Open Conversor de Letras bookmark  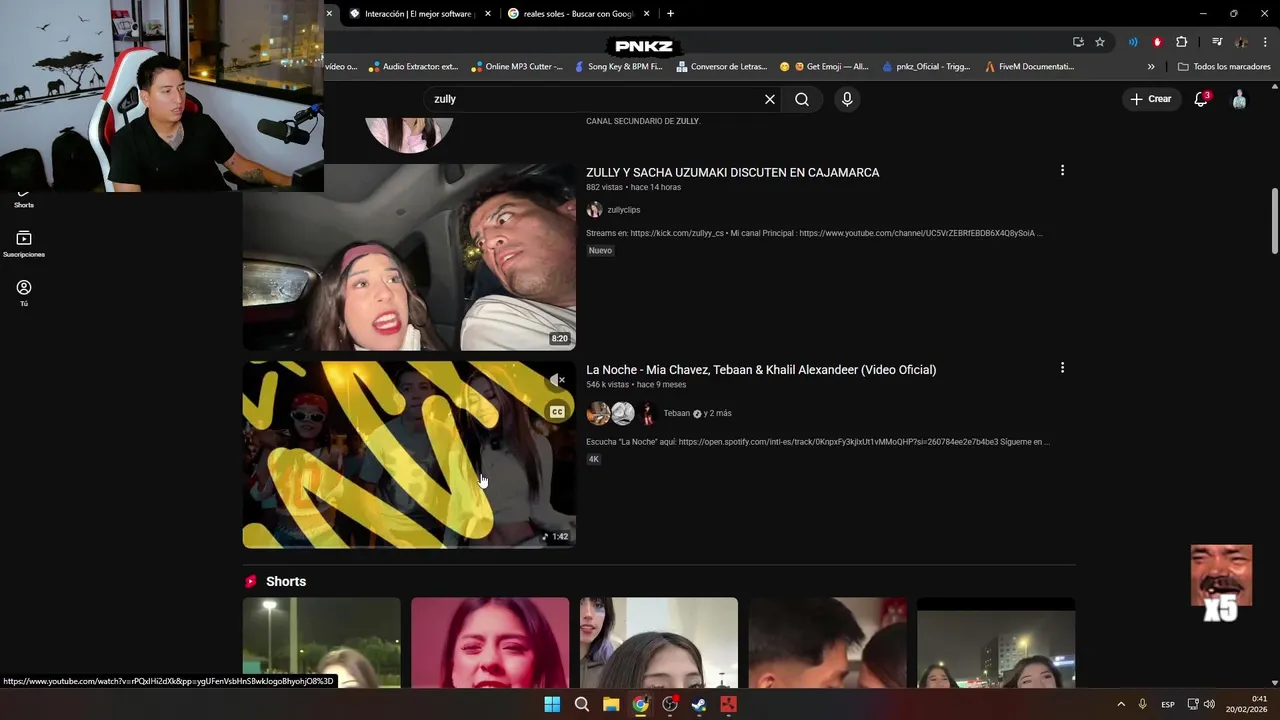(722, 67)
